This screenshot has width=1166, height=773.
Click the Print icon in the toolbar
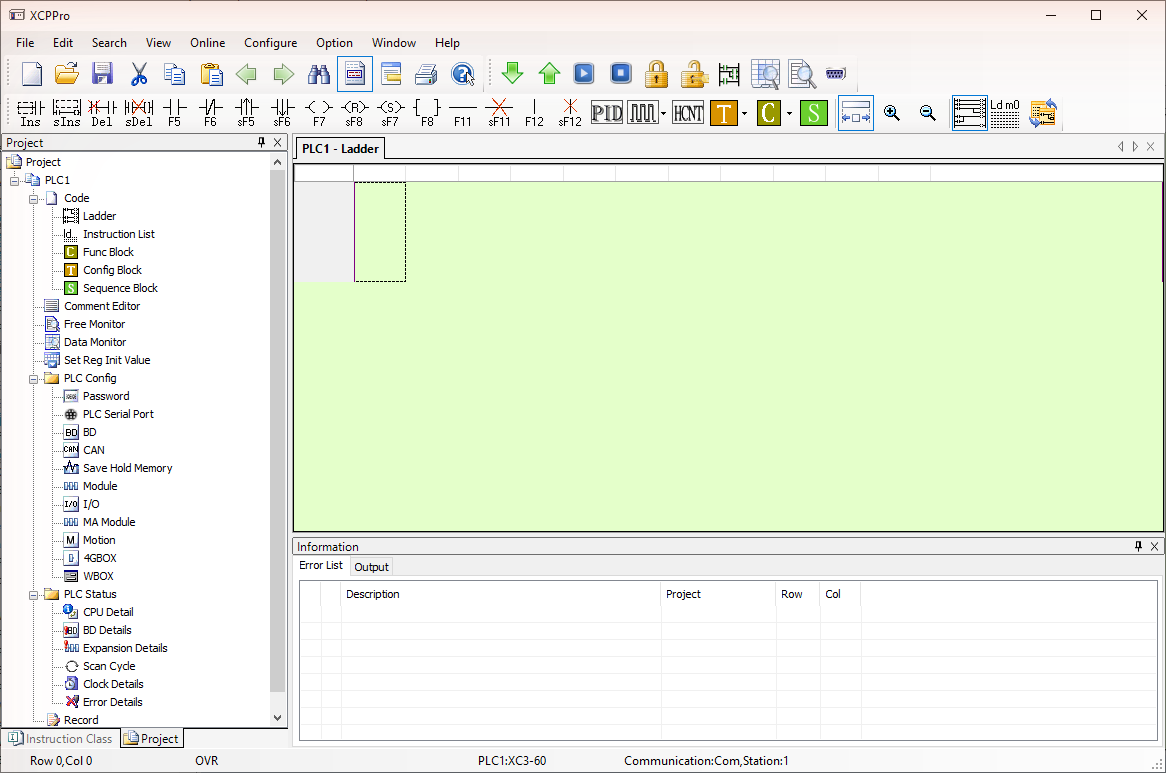point(426,74)
